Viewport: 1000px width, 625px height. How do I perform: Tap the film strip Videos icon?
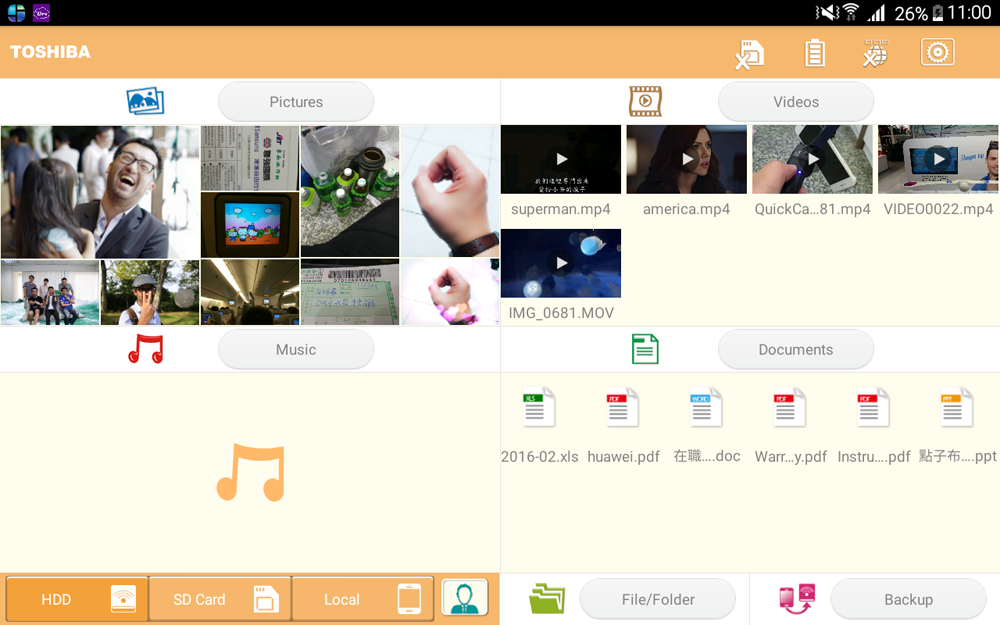point(645,101)
